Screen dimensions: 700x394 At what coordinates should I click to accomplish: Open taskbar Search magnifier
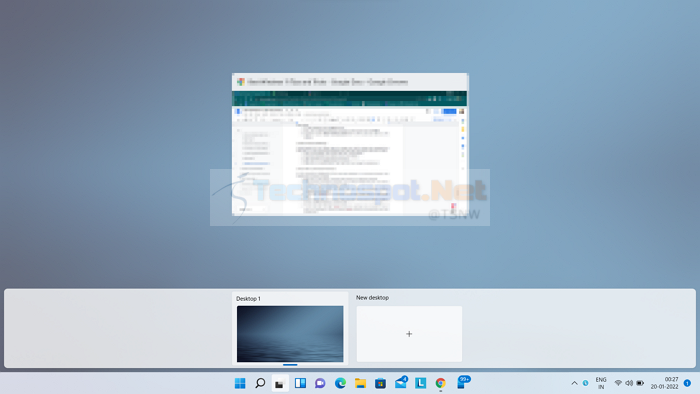[260, 383]
